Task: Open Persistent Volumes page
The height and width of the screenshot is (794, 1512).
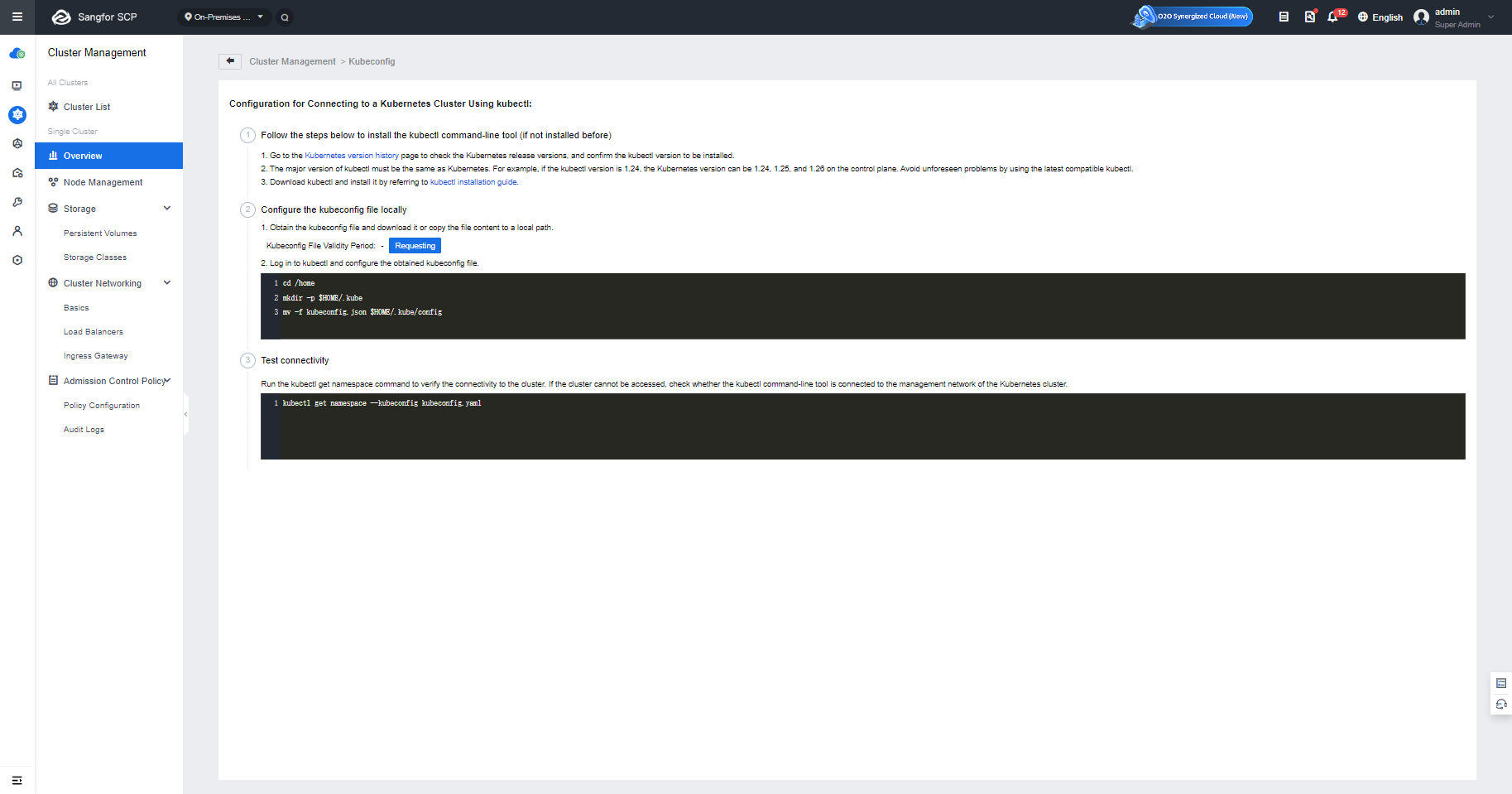Action: pyautogui.click(x=100, y=233)
